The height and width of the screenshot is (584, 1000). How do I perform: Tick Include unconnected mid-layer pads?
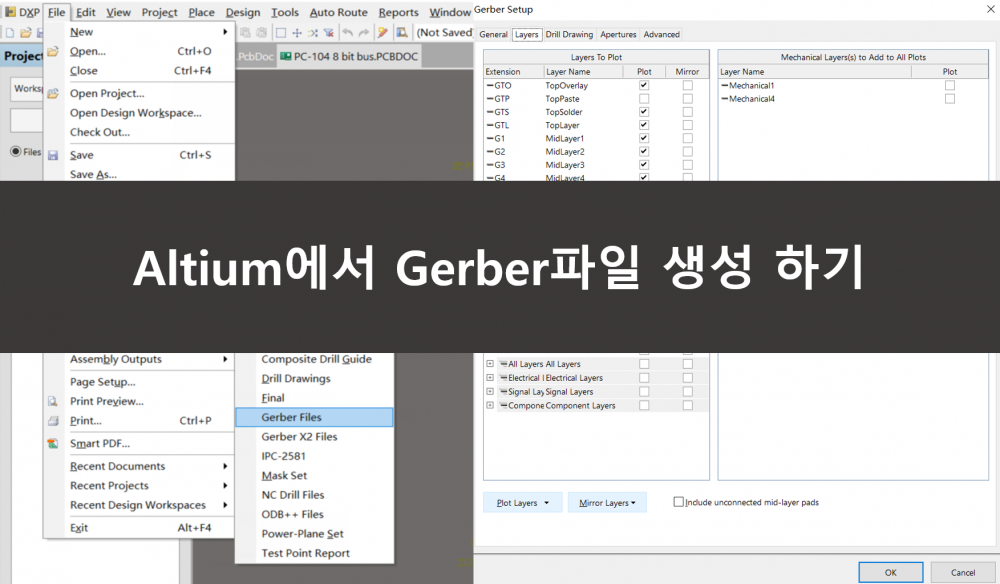pyautogui.click(x=679, y=502)
